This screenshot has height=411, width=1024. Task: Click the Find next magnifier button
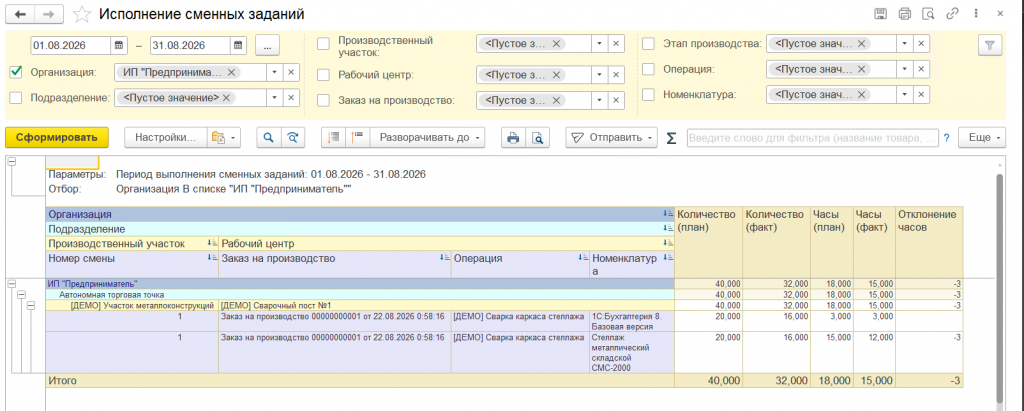click(292, 138)
